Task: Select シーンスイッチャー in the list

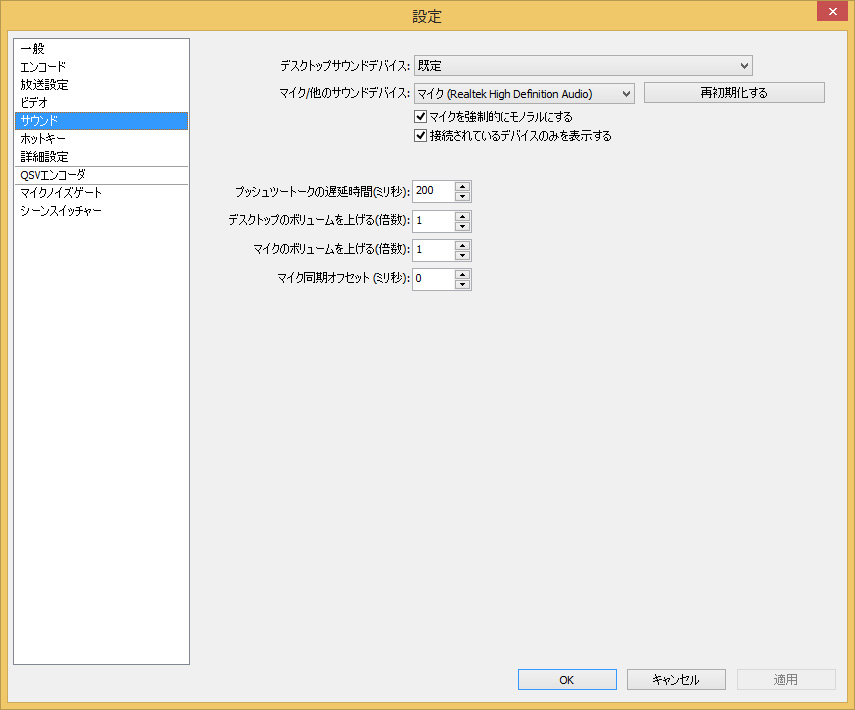Action: [x=101, y=211]
